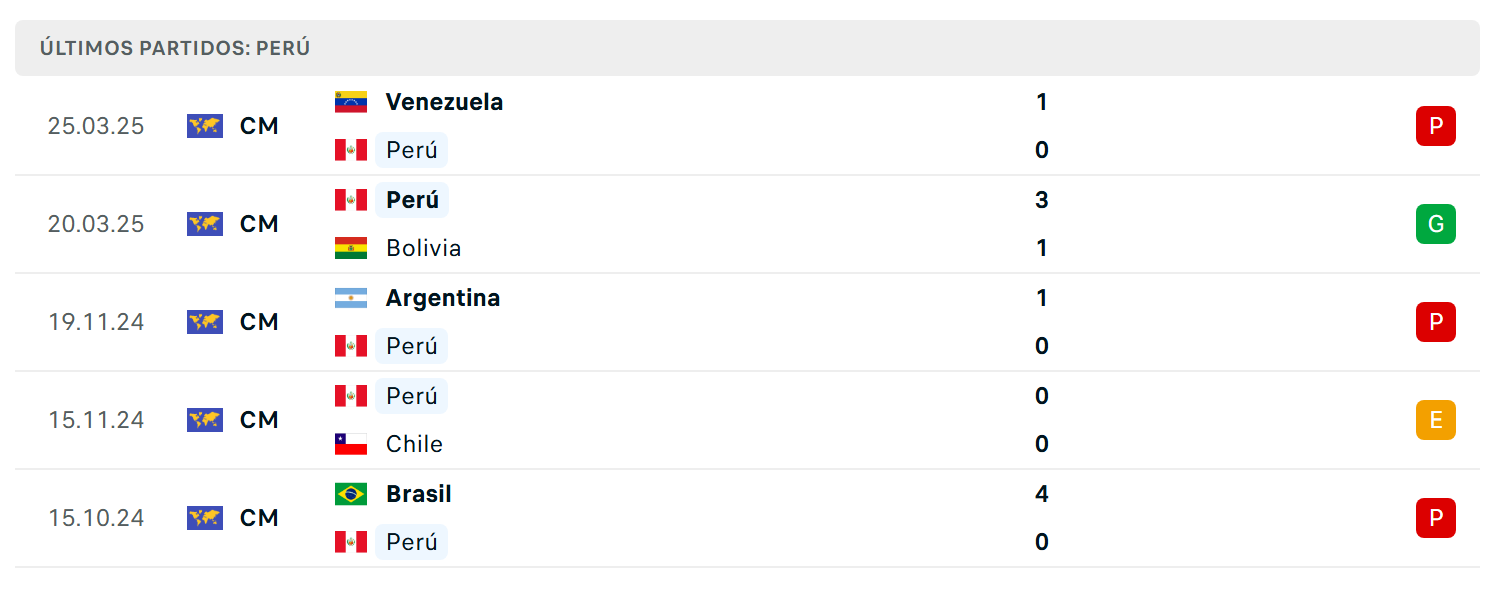Screen dimensions: 1489x589
Task: Click the red P badge for Argentina match
Action: (1436, 322)
